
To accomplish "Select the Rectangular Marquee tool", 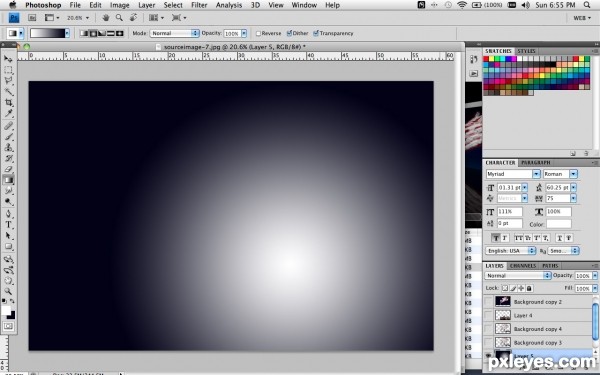I will (8, 70).
